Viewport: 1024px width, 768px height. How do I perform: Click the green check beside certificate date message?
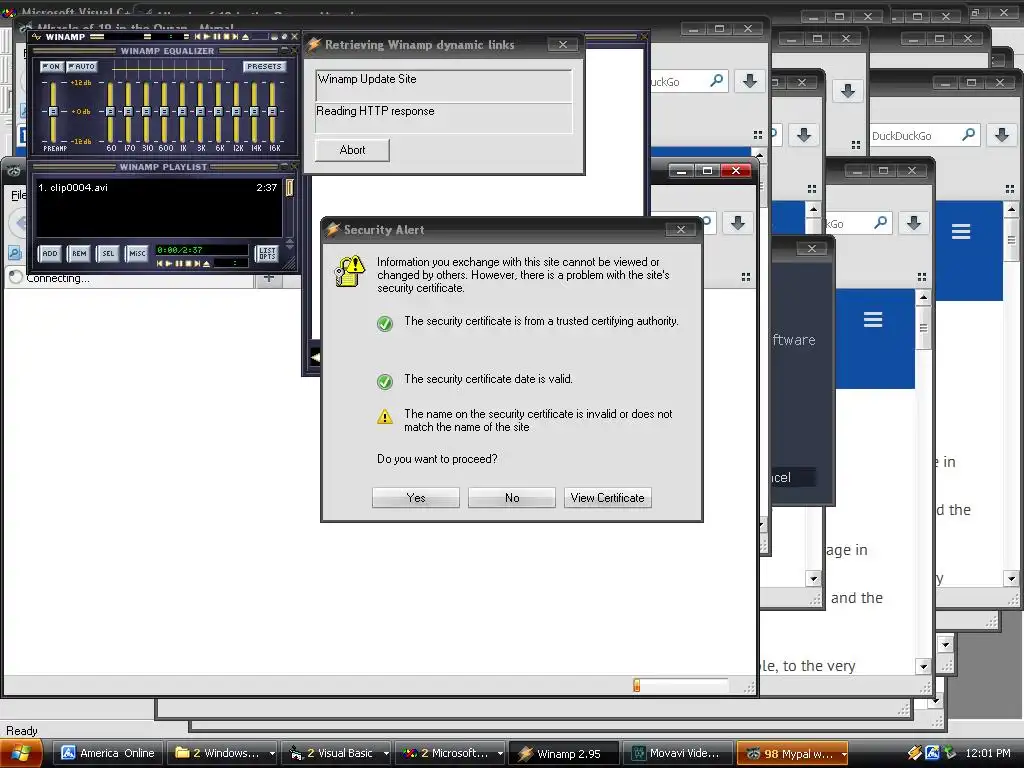(385, 381)
